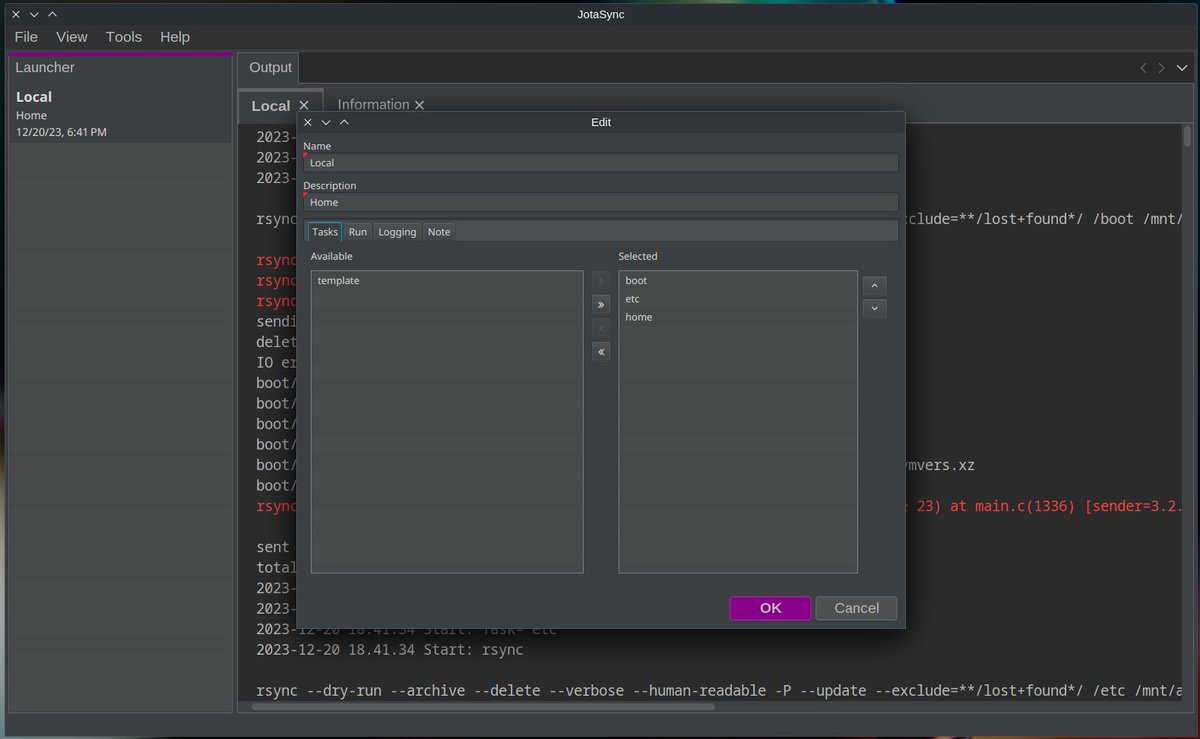Screen dimensions: 1200x739
Task: Click inside the Name input field
Action: pyautogui.click(x=600, y=162)
